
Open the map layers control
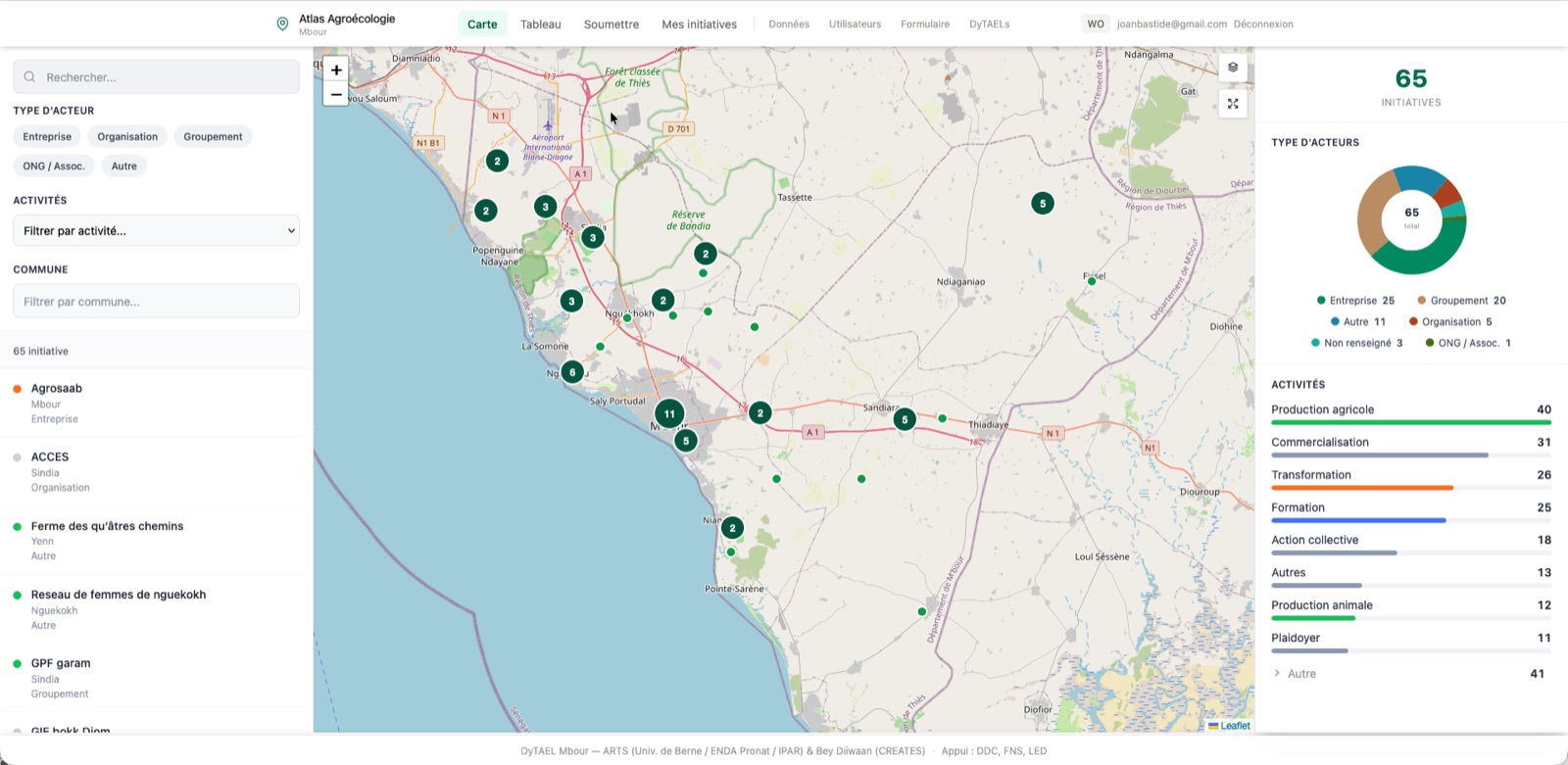pyautogui.click(x=1233, y=68)
